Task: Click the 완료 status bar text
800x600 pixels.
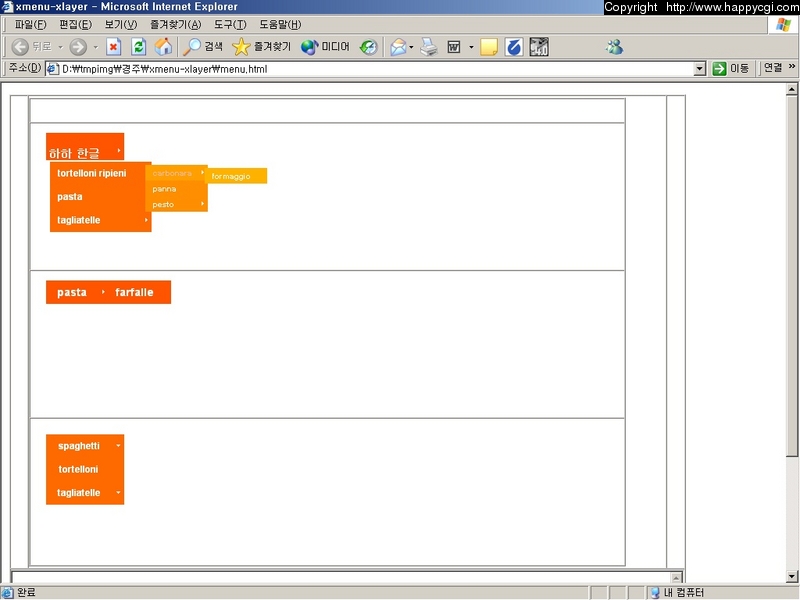Action: (x=26, y=593)
